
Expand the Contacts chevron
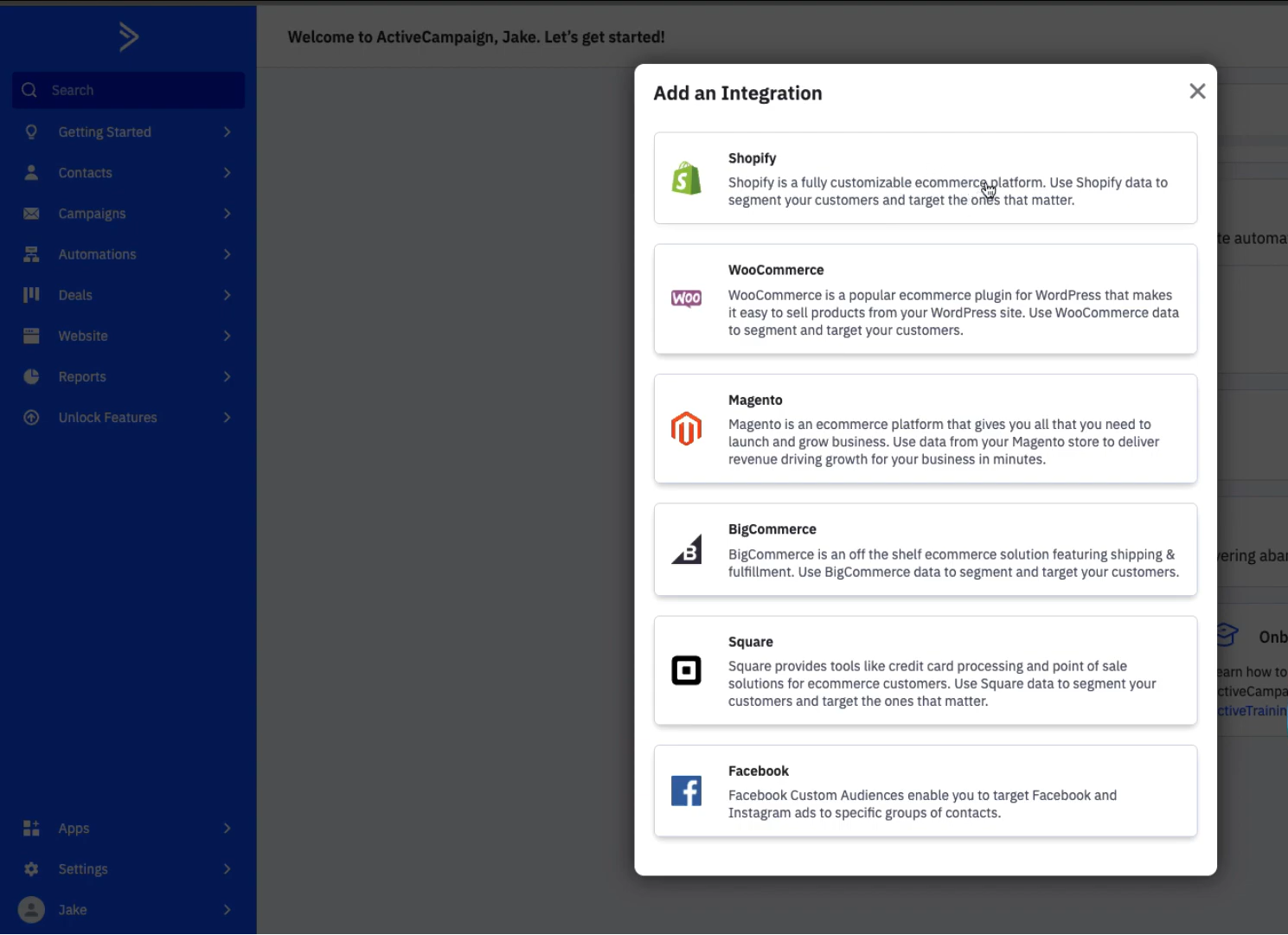point(227,172)
